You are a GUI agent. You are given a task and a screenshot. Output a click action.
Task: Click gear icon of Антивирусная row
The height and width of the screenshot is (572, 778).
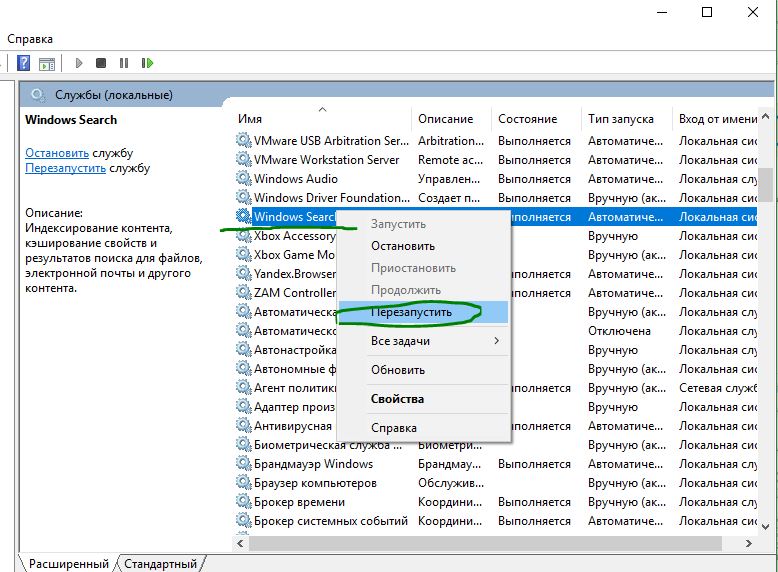point(243,425)
